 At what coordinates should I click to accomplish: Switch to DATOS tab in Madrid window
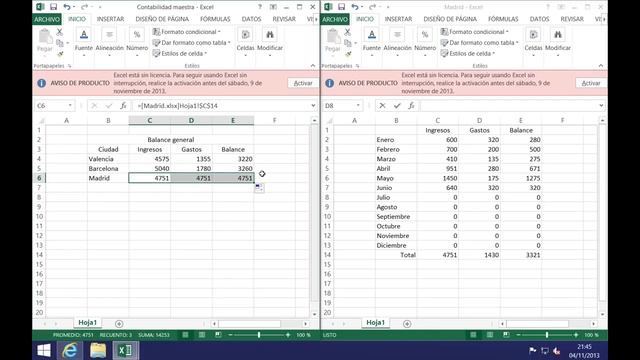(x=539, y=19)
